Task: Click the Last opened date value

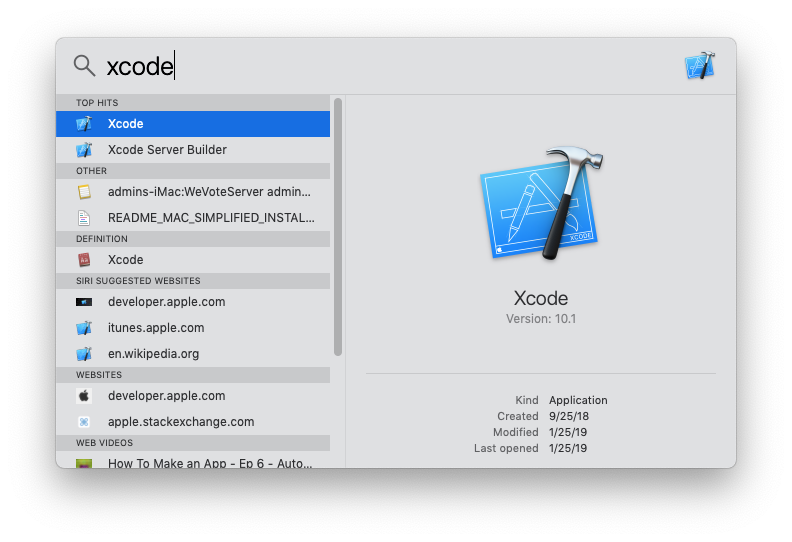Action: click(x=568, y=449)
